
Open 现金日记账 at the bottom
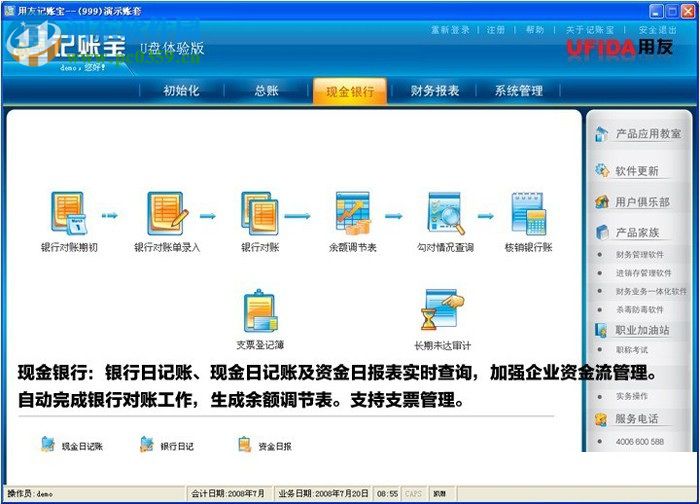coord(71,446)
